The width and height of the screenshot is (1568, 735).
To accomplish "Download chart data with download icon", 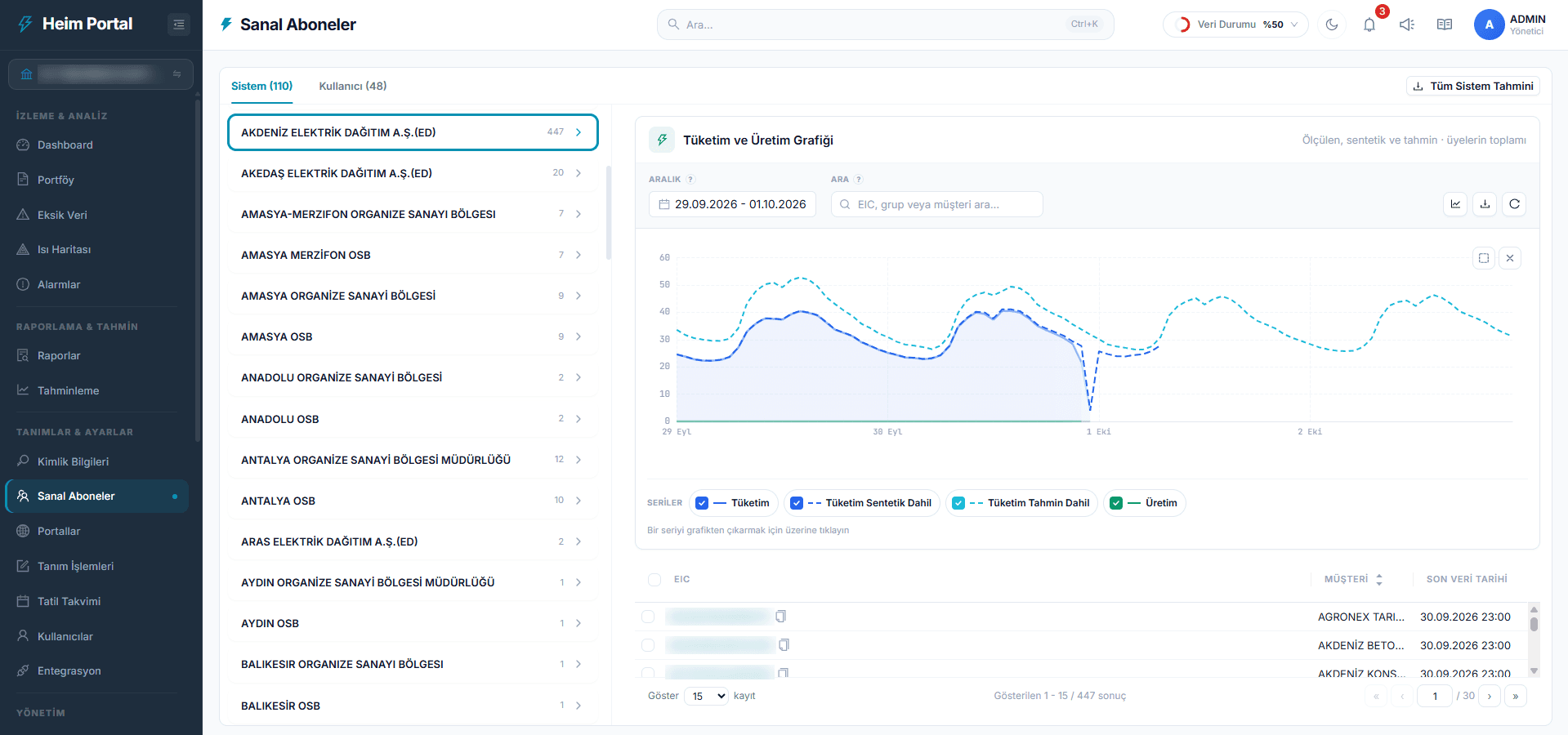I will 1485,204.
